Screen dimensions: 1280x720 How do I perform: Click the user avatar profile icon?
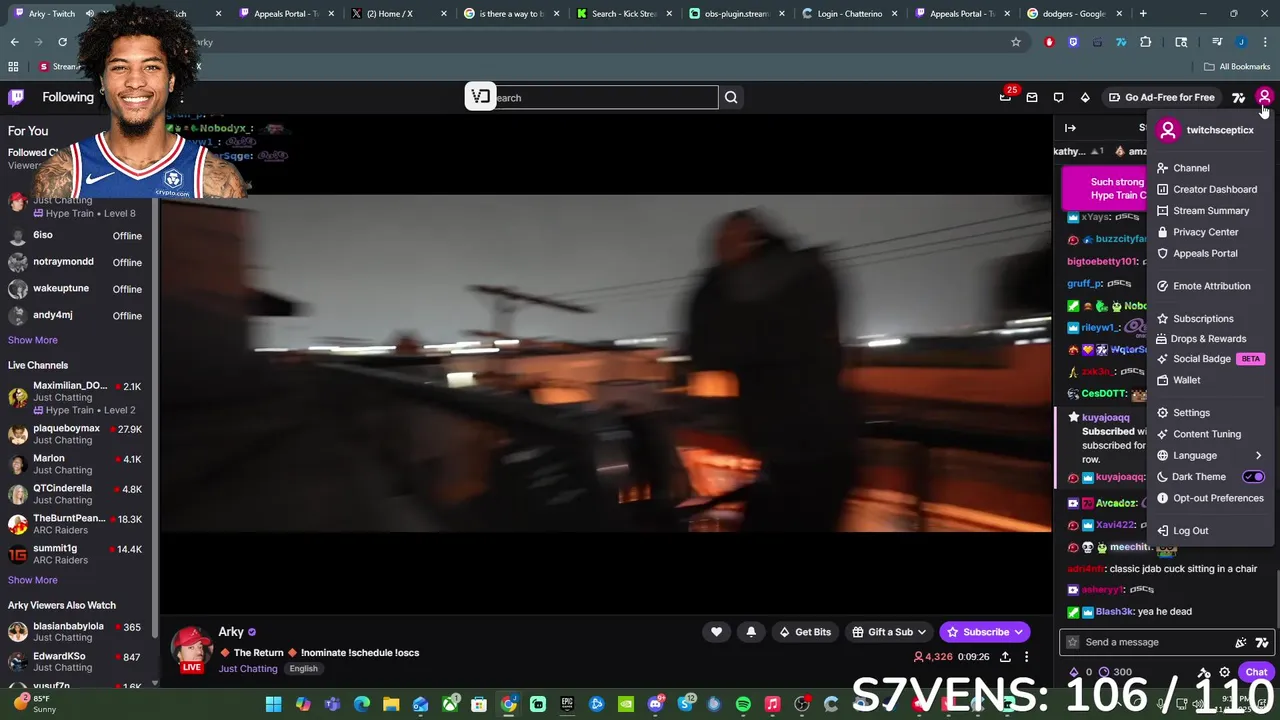click(1264, 97)
